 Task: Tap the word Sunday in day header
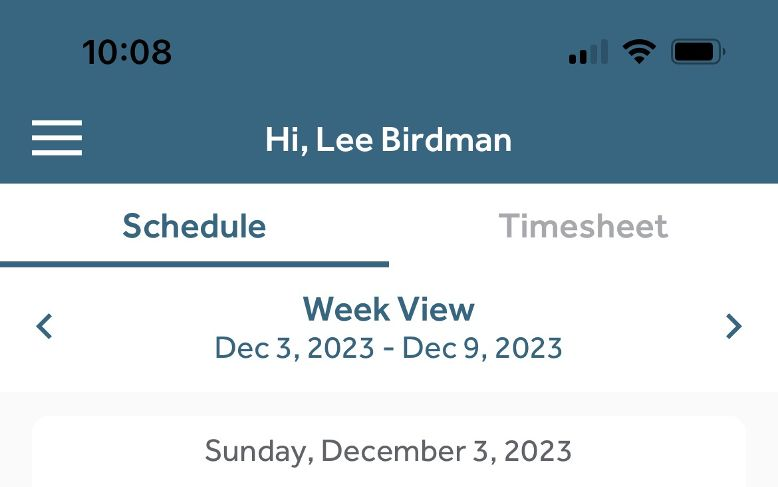pyautogui.click(x=259, y=452)
